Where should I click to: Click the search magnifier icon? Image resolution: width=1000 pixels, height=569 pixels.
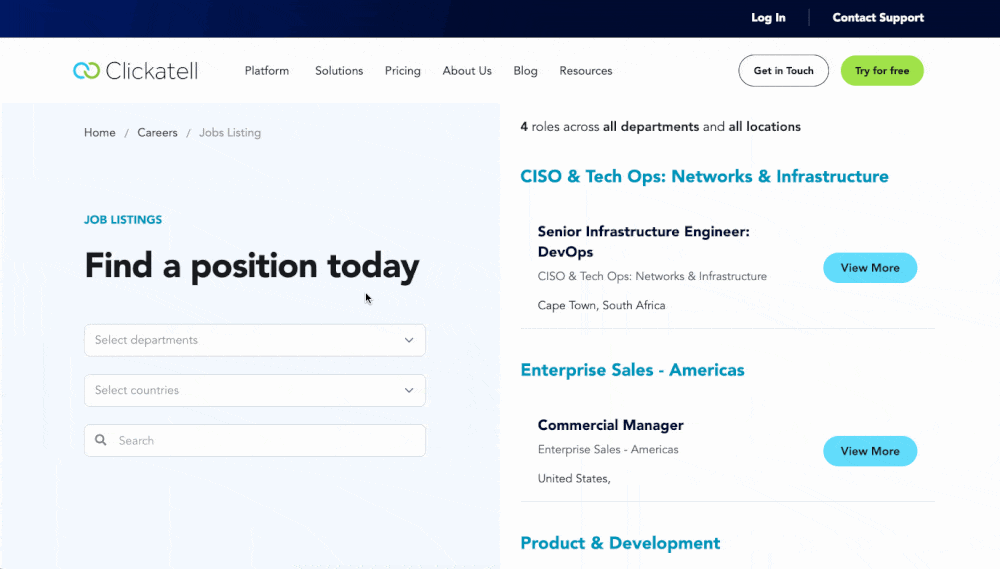click(x=101, y=440)
